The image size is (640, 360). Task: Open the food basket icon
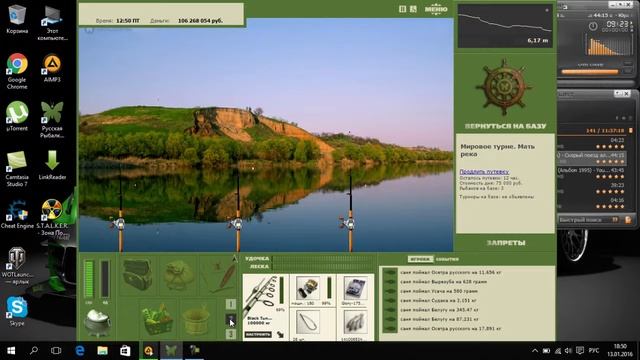coord(157,320)
